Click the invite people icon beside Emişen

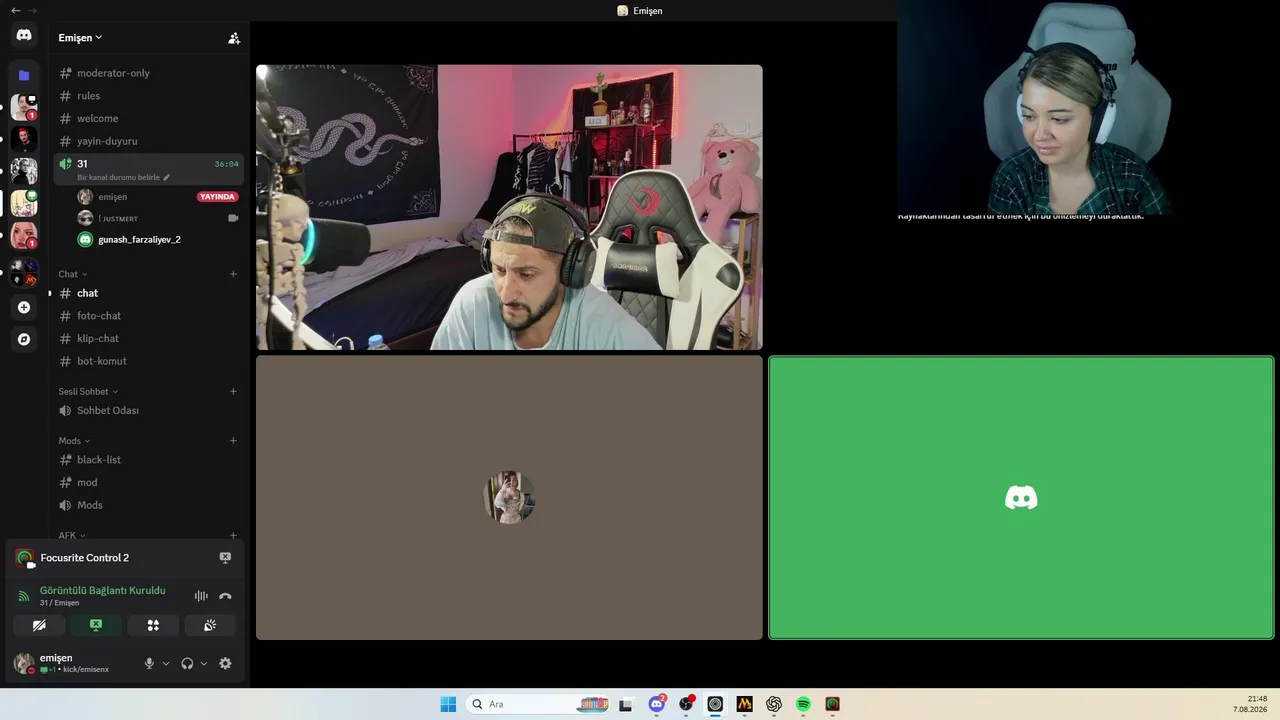[x=234, y=38]
